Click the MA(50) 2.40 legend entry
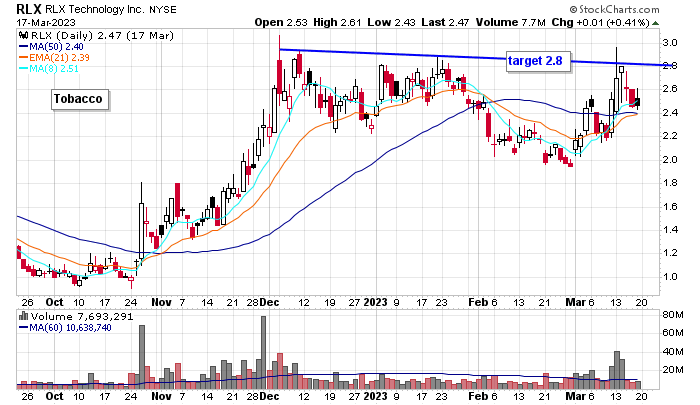This screenshot has width=700, height=405. [x=51, y=46]
